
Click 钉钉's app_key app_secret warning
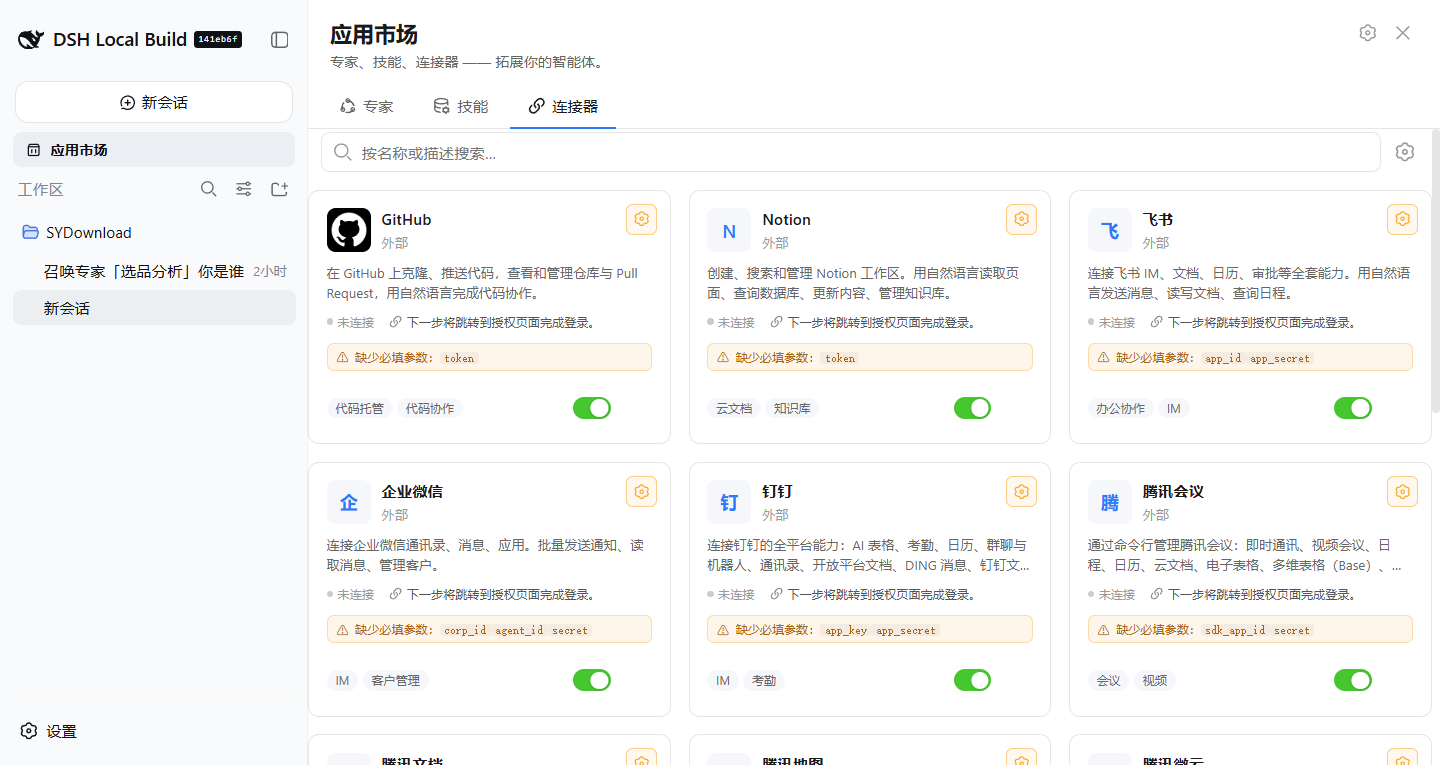[870, 629]
